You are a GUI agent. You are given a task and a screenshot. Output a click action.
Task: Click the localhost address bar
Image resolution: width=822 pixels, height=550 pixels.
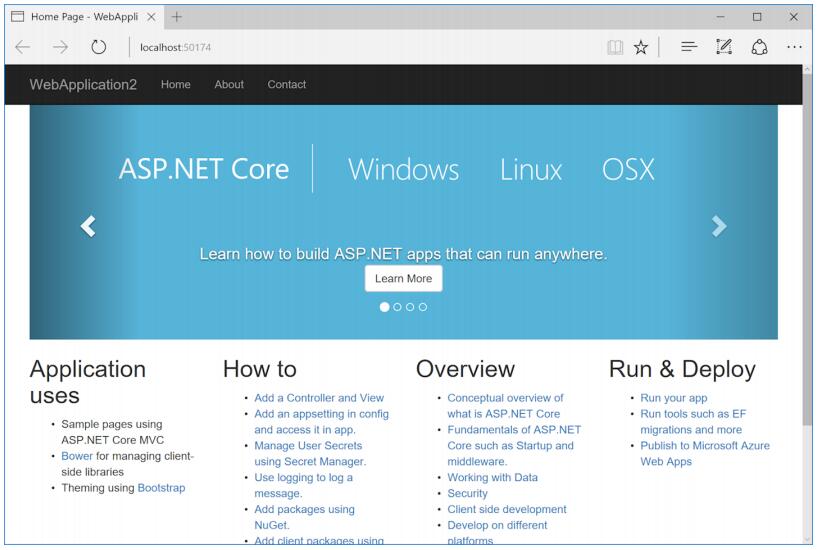point(175,47)
